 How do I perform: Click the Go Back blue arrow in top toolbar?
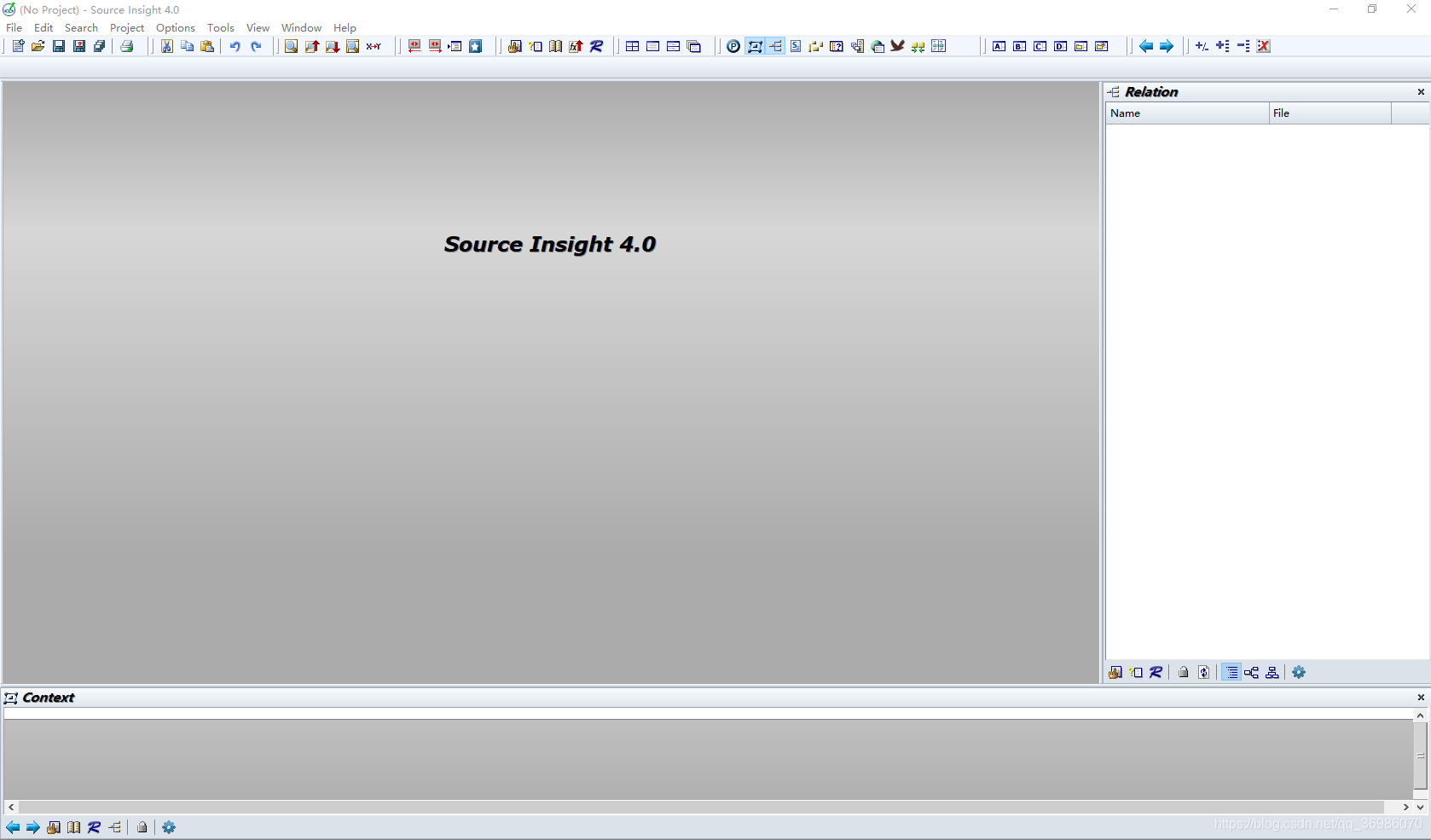pos(1146,46)
